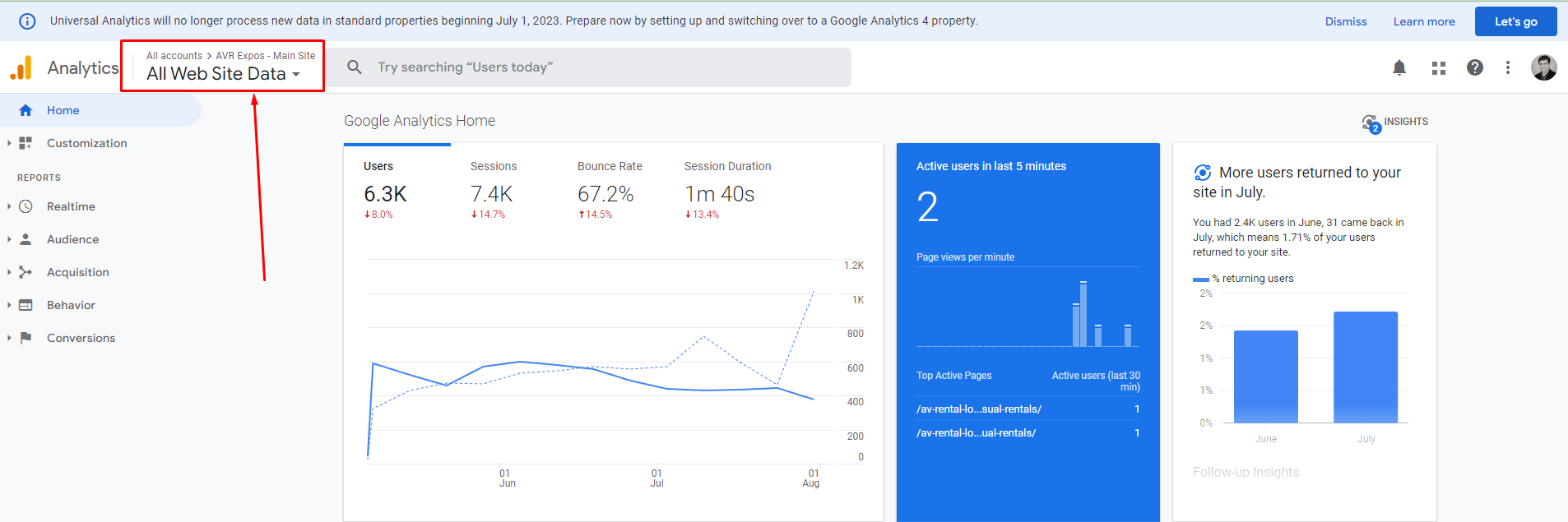
Task: Click the 'Google Analytics Home' heading
Action: (420, 121)
